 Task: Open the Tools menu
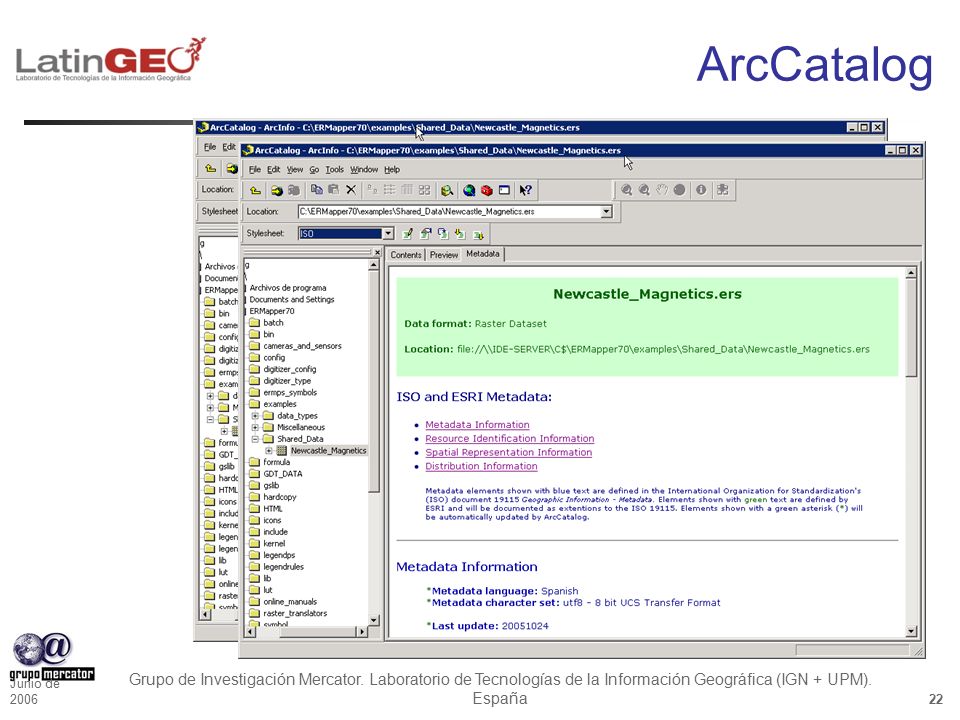[x=334, y=170]
